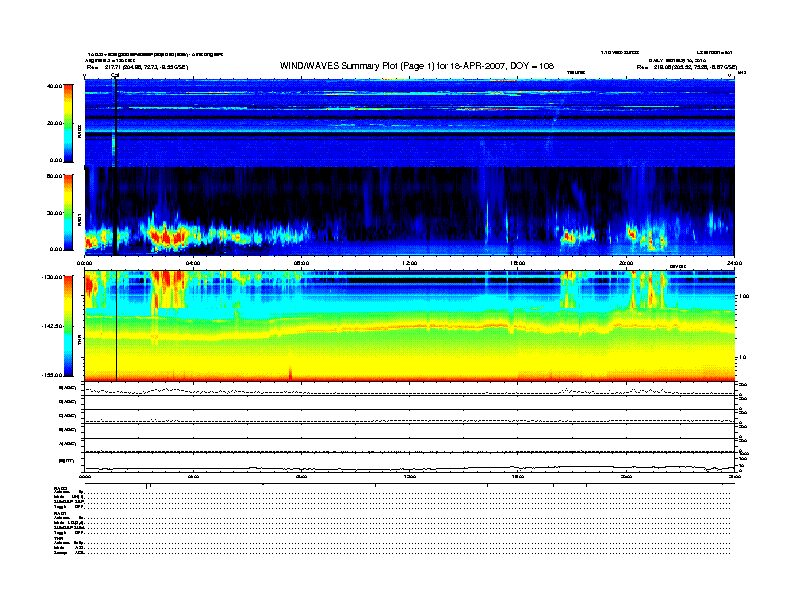Click the upper-right Rs= position text
792x612 pixels.
click(x=687, y=67)
